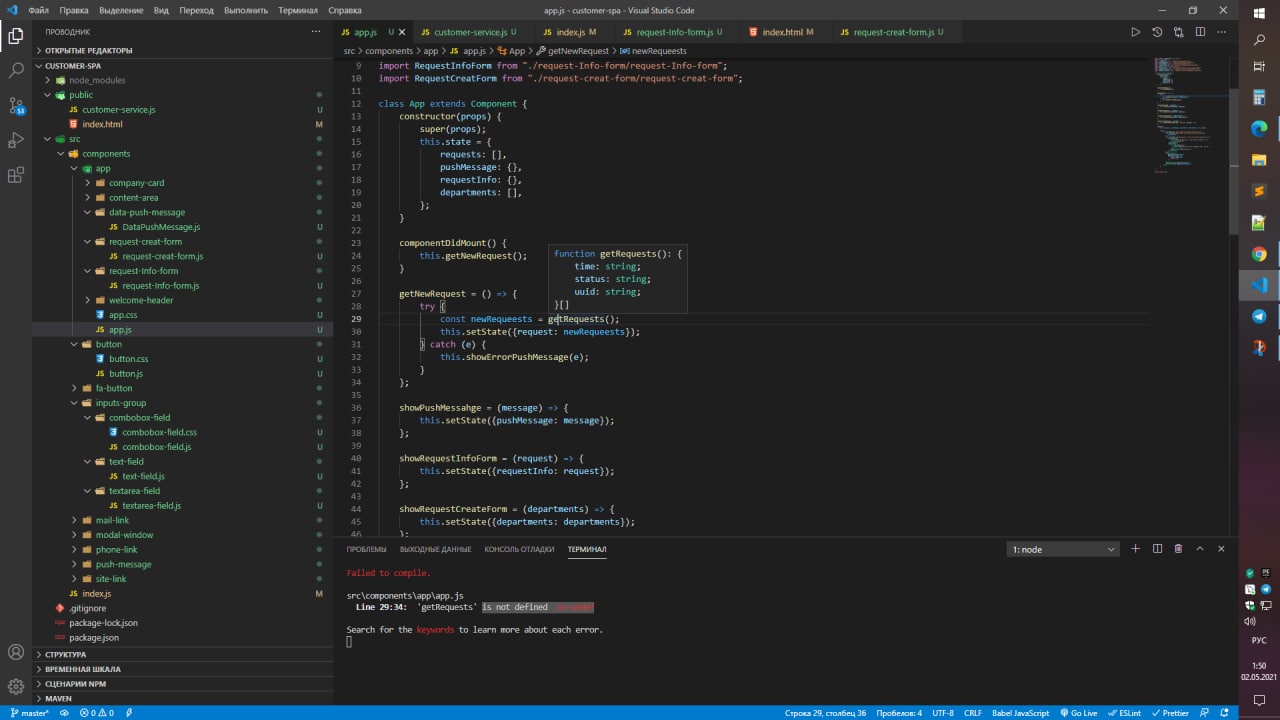Open request-creat-form.js in the file explorer
This screenshot has height=720, width=1280.
point(162,256)
